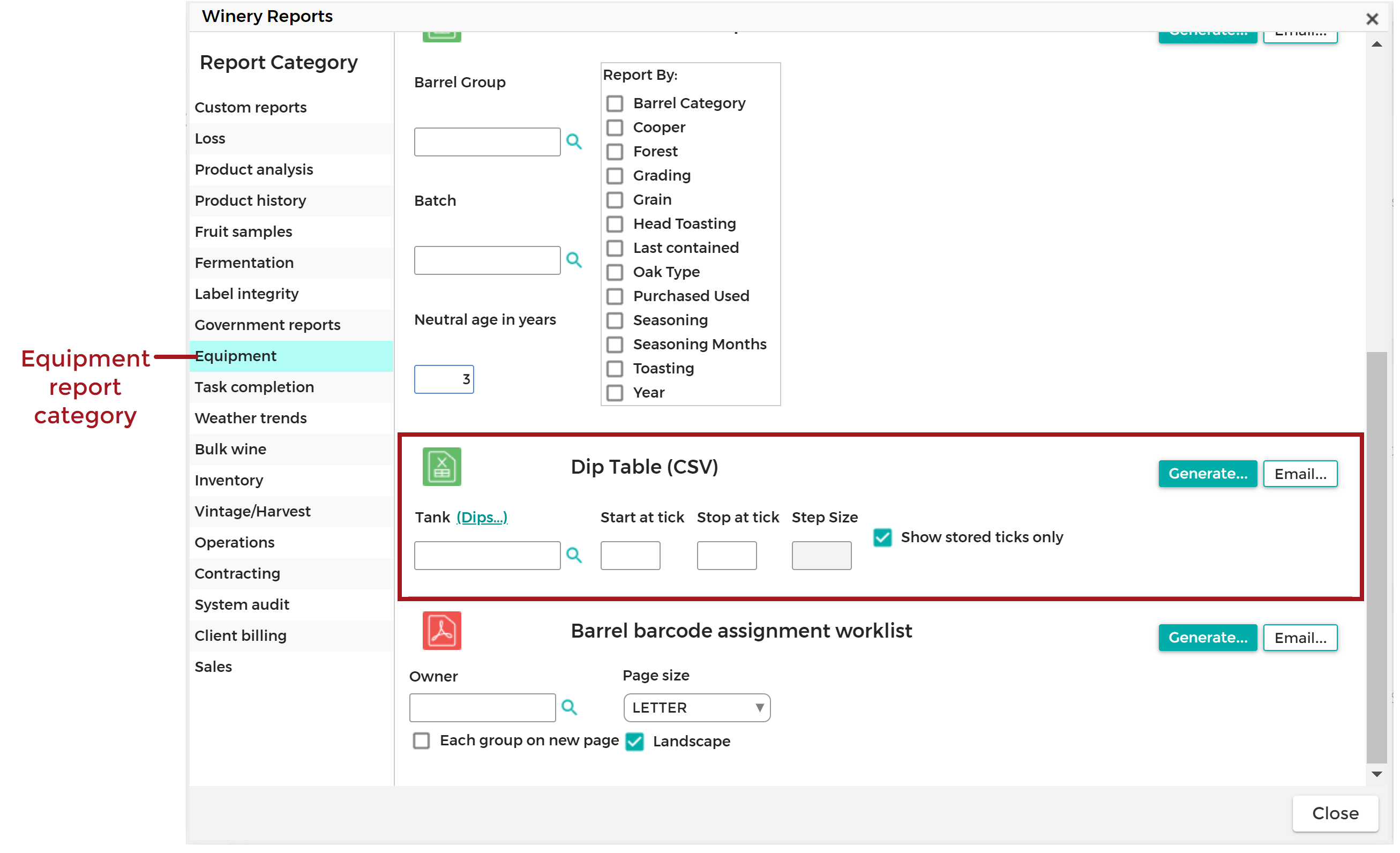
Task: Click the PDF icon beside Barrel barcode assignment worklist
Action: (441, 630)
